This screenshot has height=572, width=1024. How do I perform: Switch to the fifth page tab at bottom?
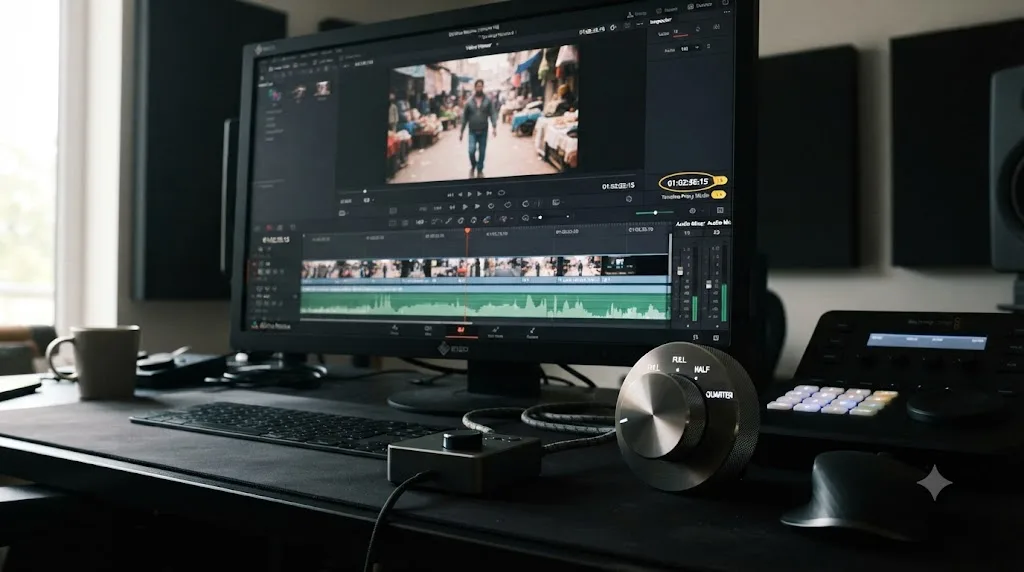[x=532, y=333]
